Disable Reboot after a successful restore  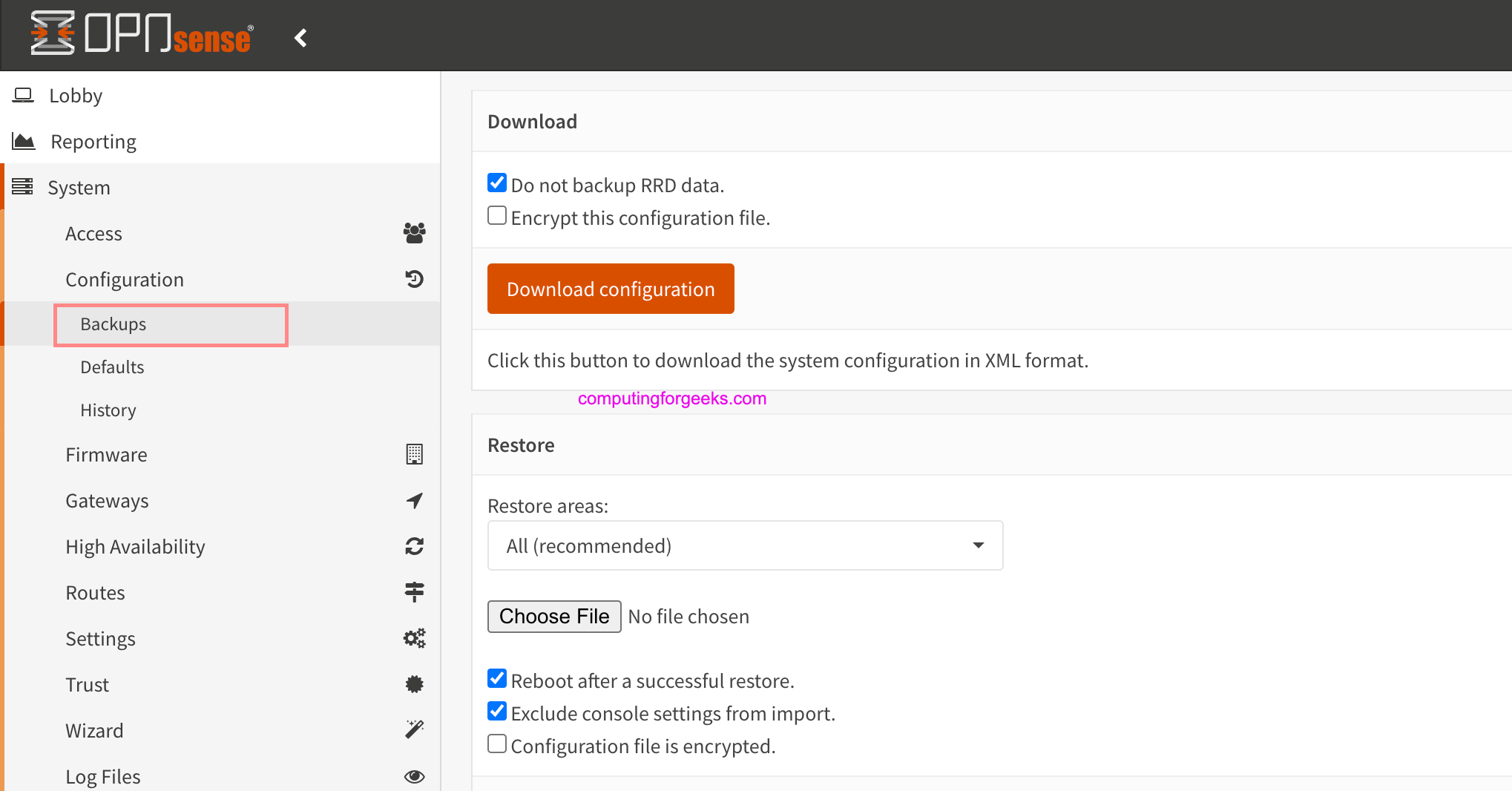[x=496, y=677]
